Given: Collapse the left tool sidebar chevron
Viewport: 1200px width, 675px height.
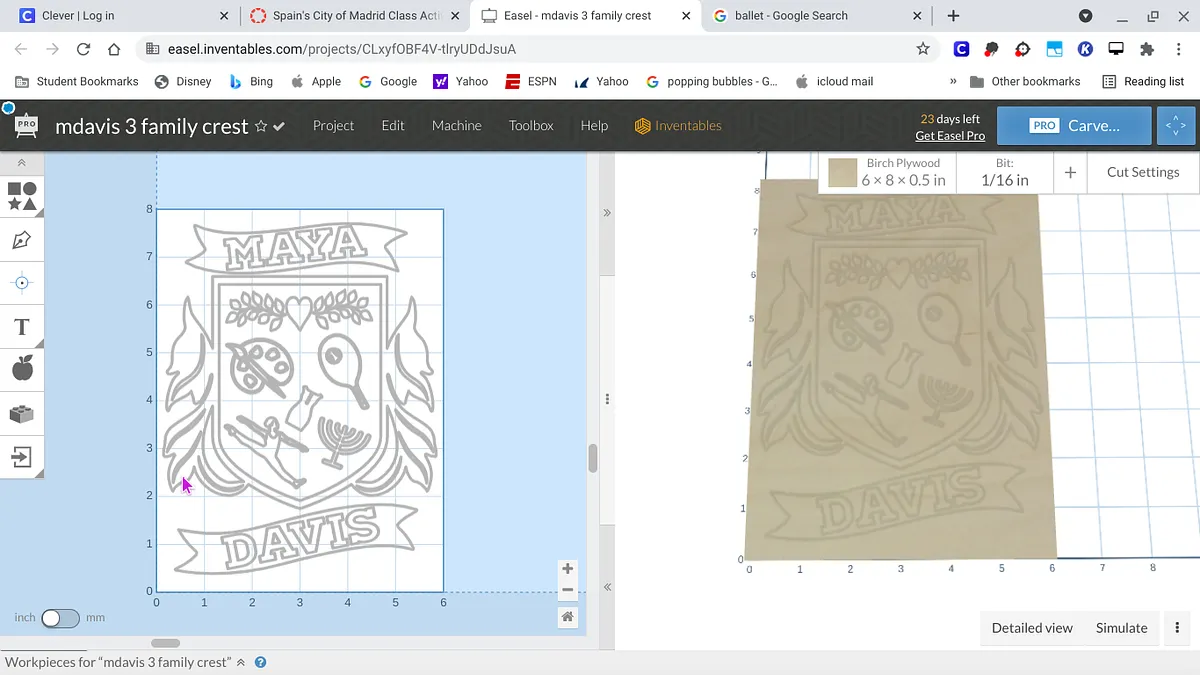Looking at the screenshot, I should click(x=22, y=163).
